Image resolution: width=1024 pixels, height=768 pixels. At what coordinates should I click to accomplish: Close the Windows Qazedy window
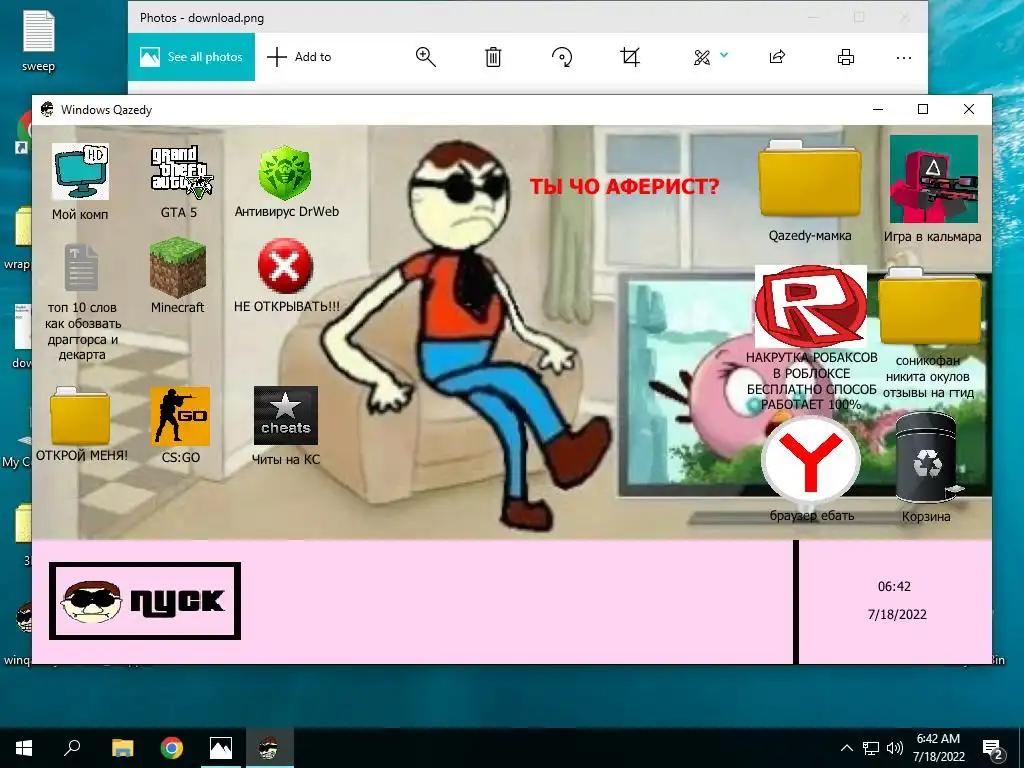click(x=969, y=109)
